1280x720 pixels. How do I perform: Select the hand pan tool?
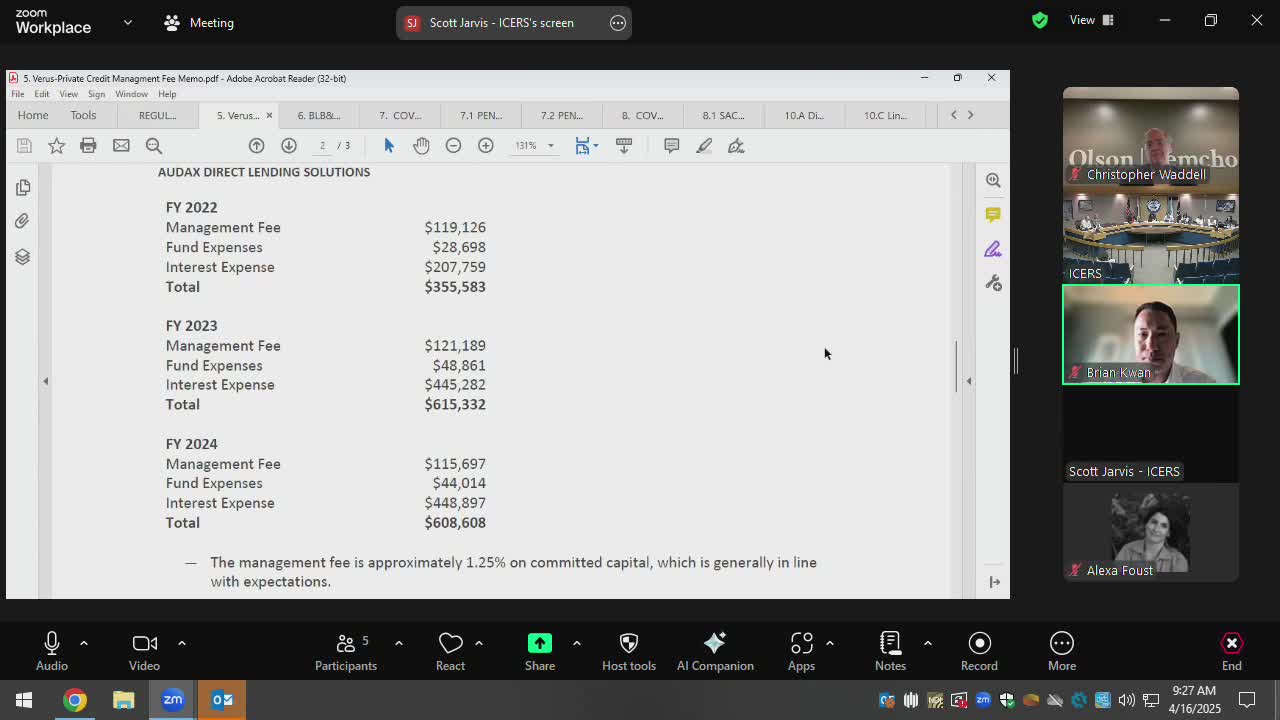(421, 146)
